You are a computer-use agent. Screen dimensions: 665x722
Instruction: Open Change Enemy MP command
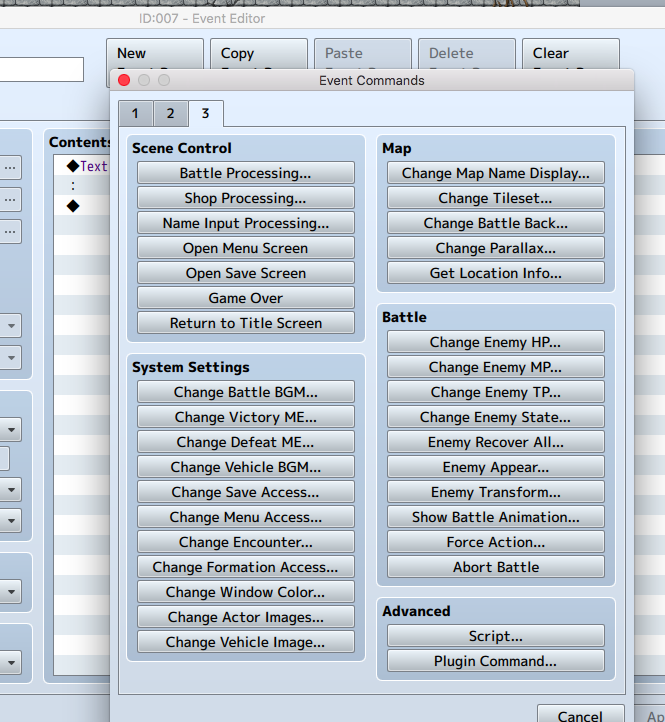(x=496, y=367)
